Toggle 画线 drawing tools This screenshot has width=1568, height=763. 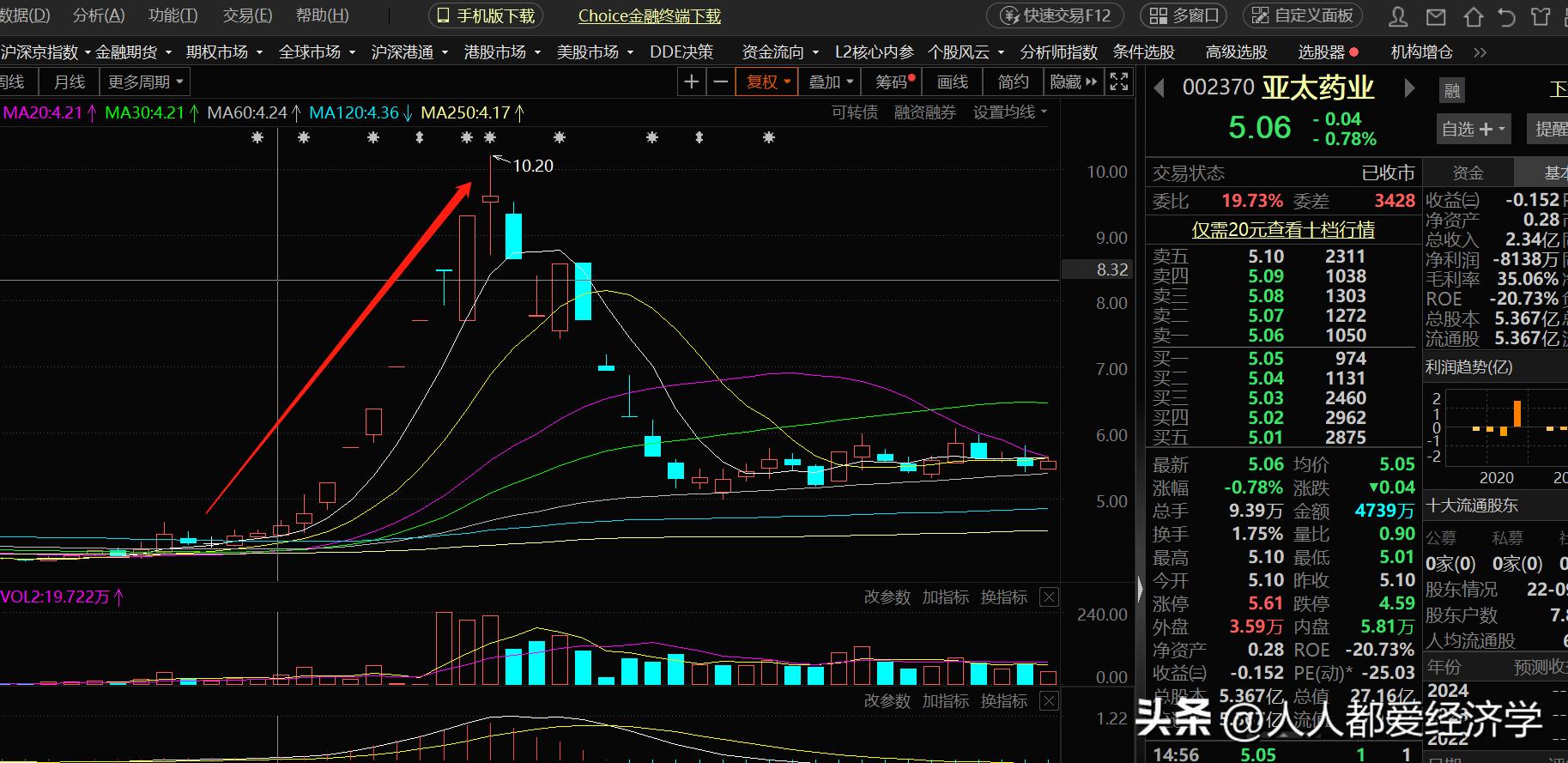pos(952,82)
